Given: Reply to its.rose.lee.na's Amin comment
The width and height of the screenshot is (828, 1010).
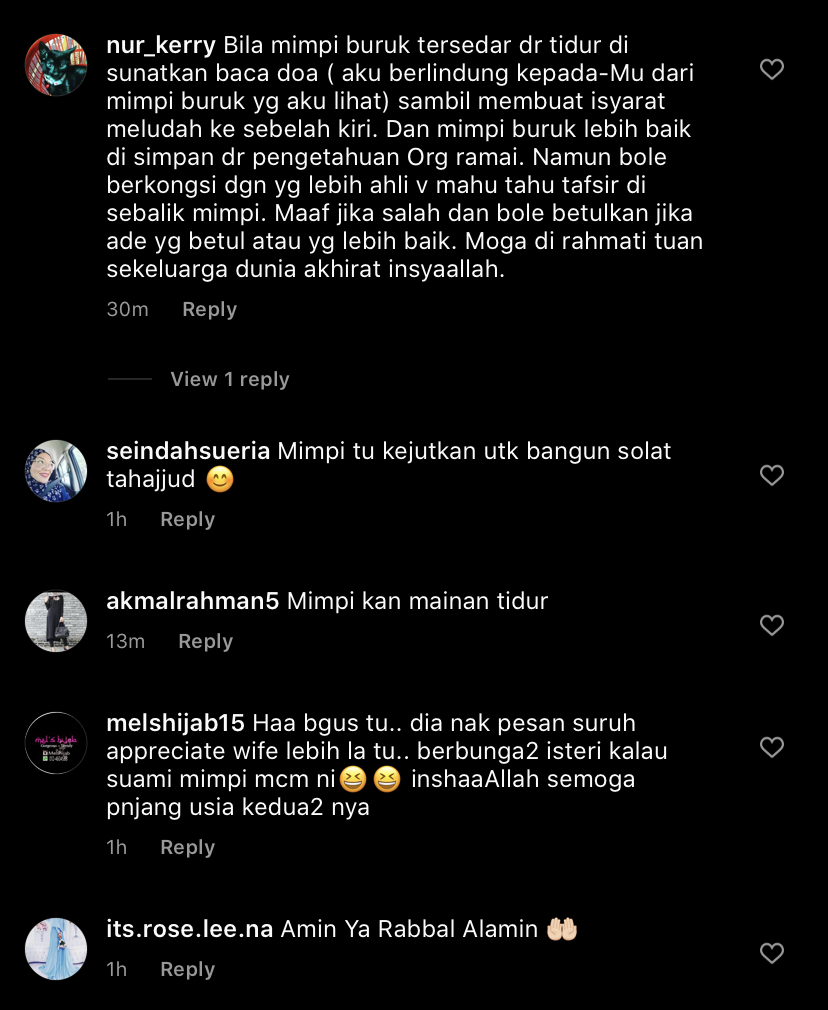Looking at the screenshot, I should point(188,969).
